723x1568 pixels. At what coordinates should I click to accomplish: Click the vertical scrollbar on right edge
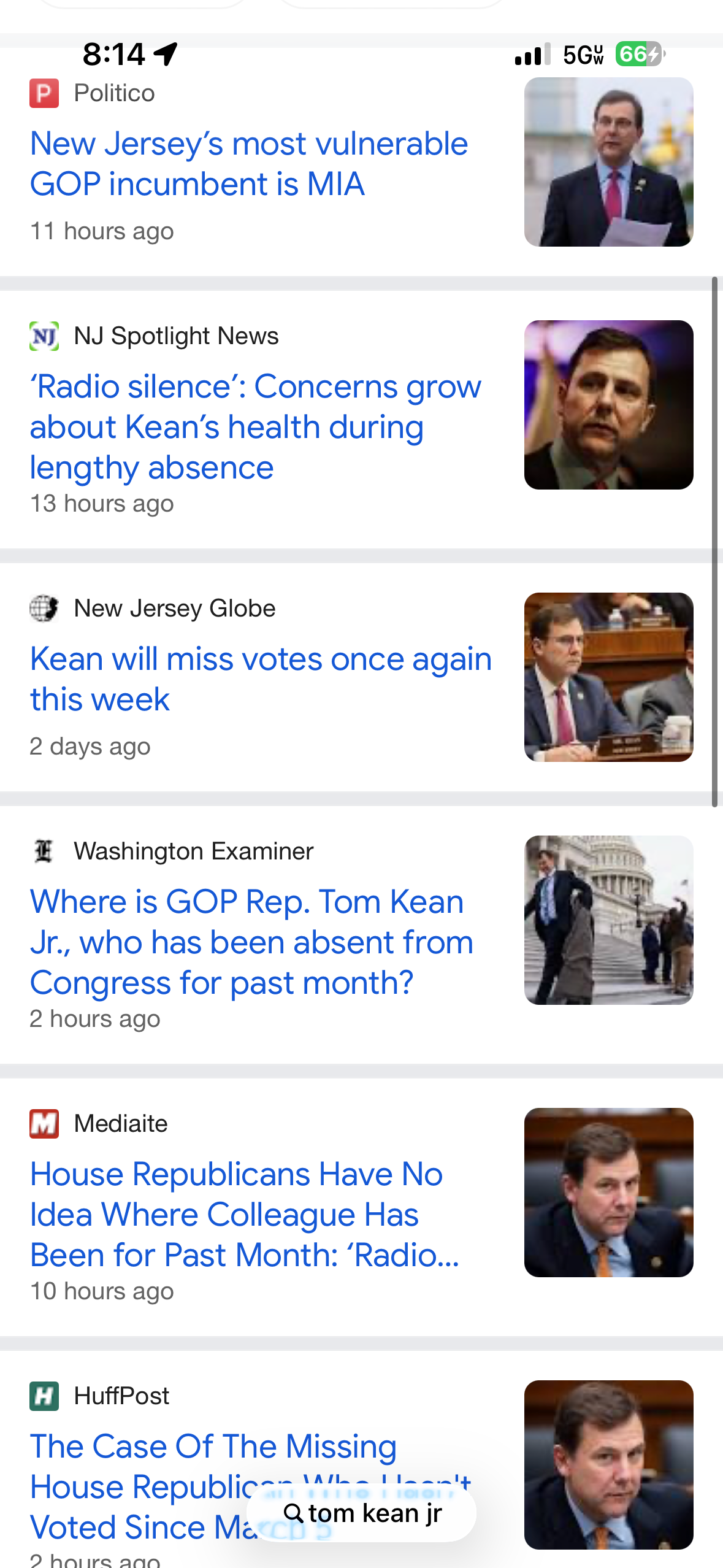pos(714,541)
